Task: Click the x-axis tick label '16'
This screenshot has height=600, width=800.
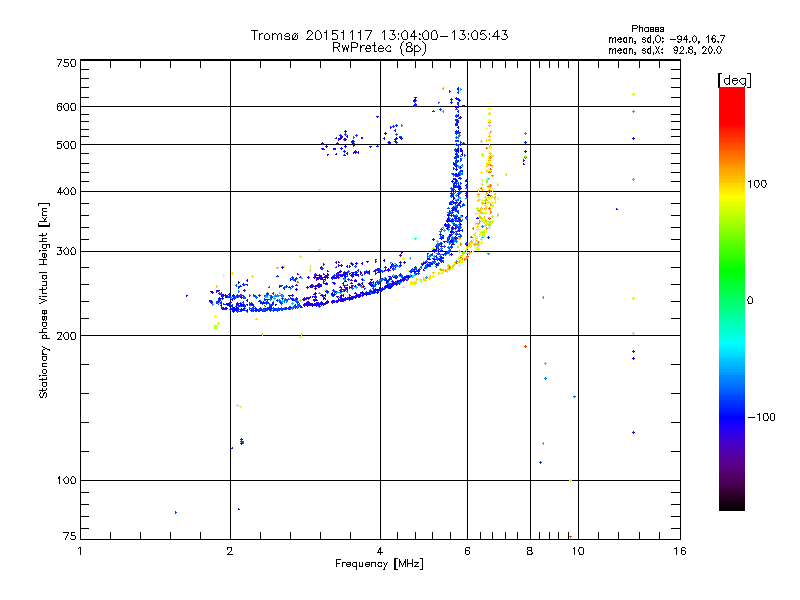Action: coord(680,551)
